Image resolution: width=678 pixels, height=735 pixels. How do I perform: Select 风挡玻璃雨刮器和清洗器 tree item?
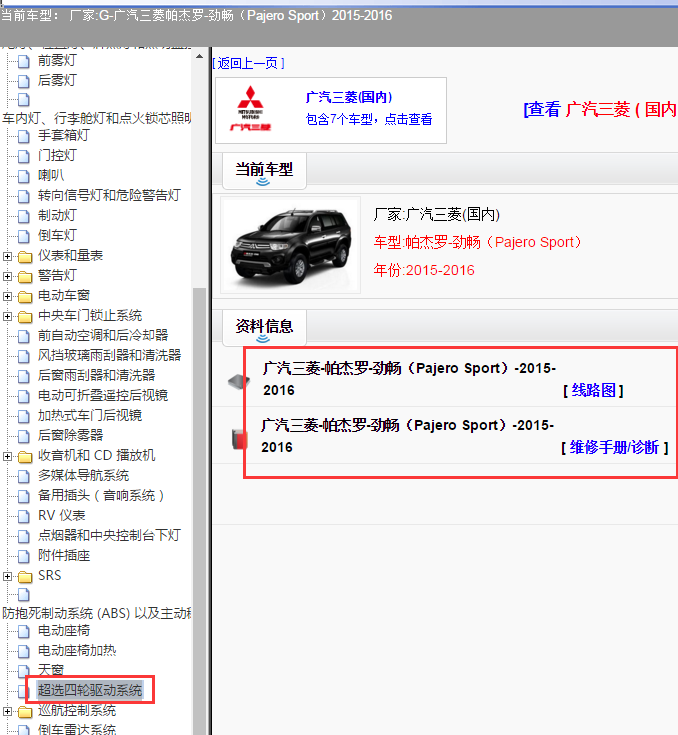coord(109,356)
